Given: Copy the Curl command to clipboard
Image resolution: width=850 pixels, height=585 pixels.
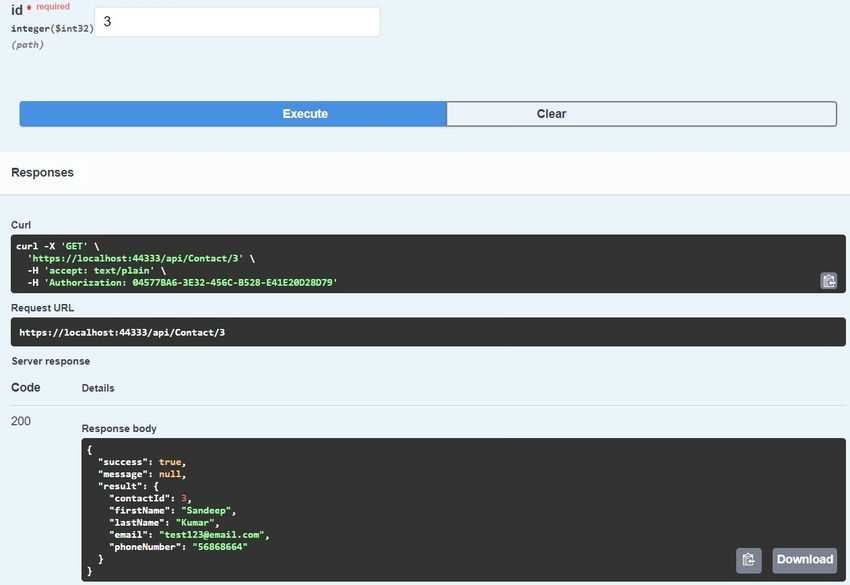Looking at the screenshot, I should point(828,281).
